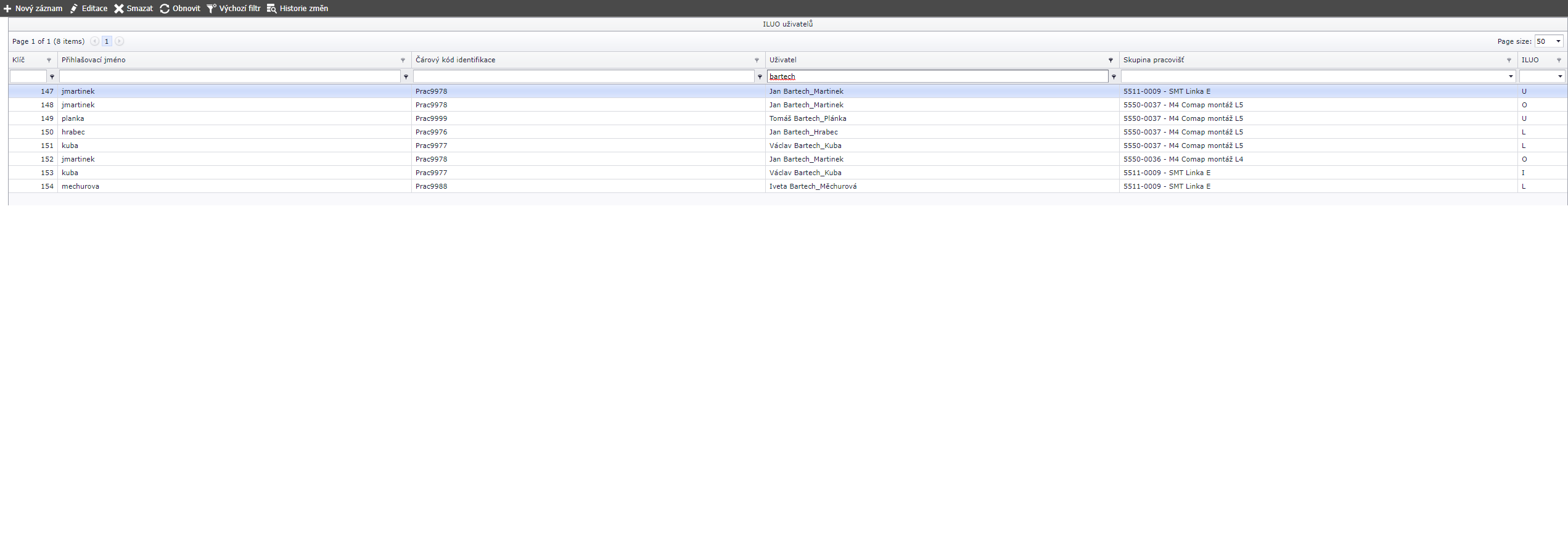The width and height of the screenshot is (1568, 547).
Task: Click the Smazat delete X icon
Action: point(119,9)
